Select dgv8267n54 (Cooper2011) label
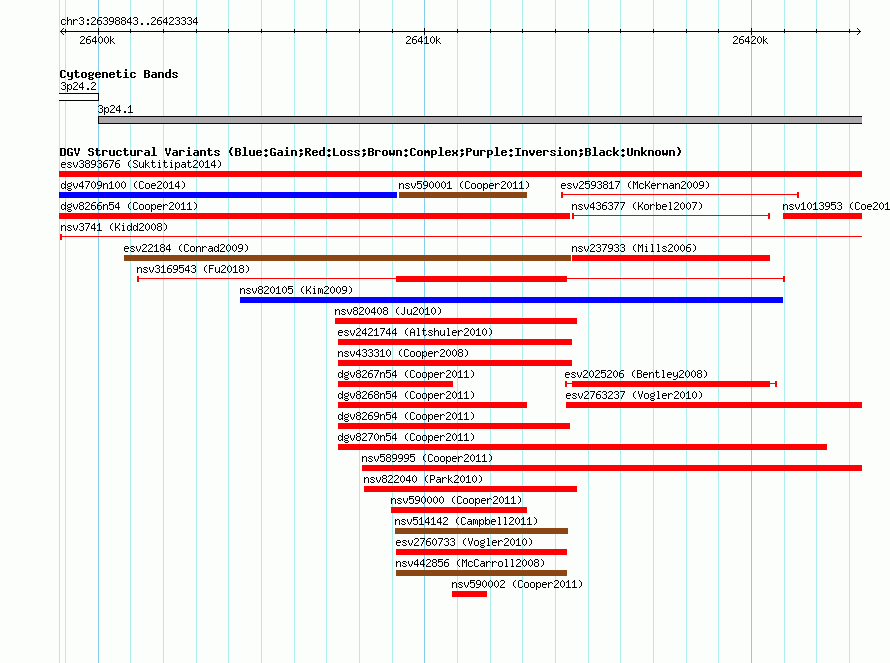 point(406,374)
